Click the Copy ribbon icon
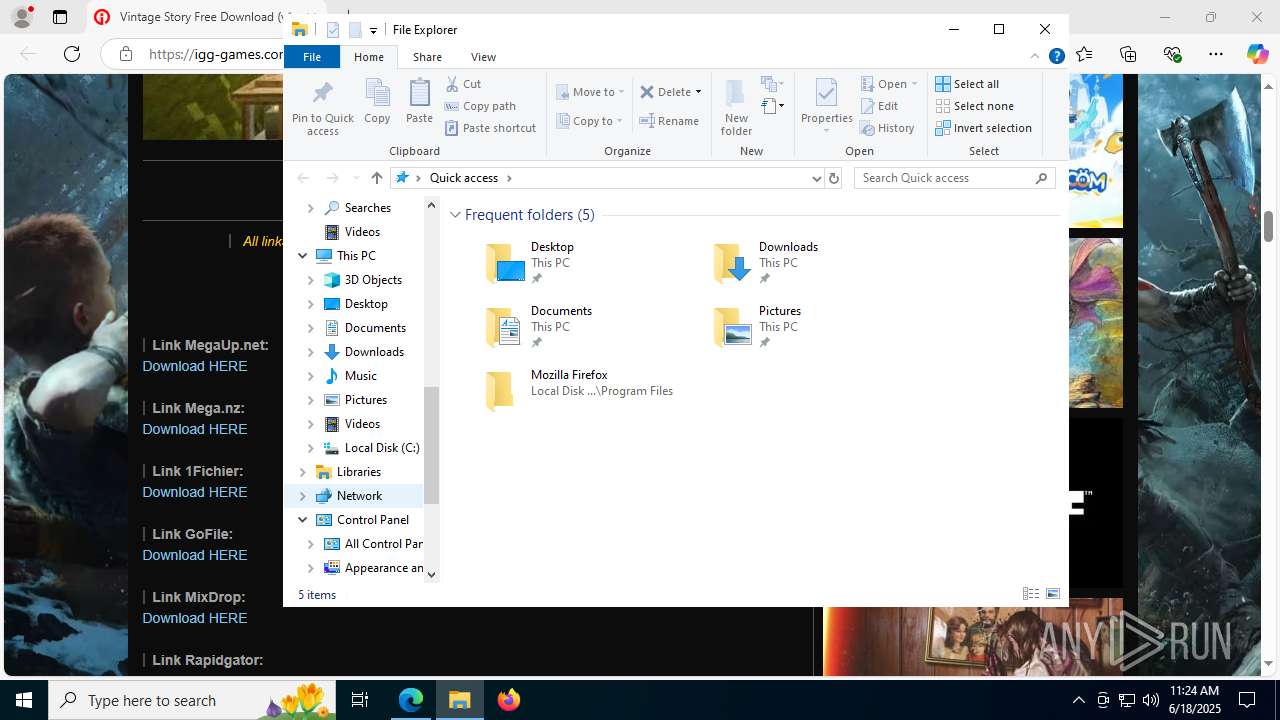The width and height of the screenshot is (1280, 720). pyautogui.click(x=377, y=102)
